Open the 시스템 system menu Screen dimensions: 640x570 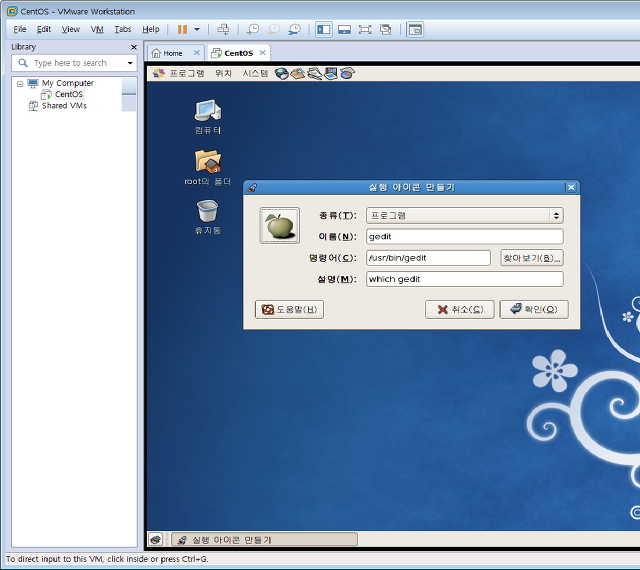(256, 73)
